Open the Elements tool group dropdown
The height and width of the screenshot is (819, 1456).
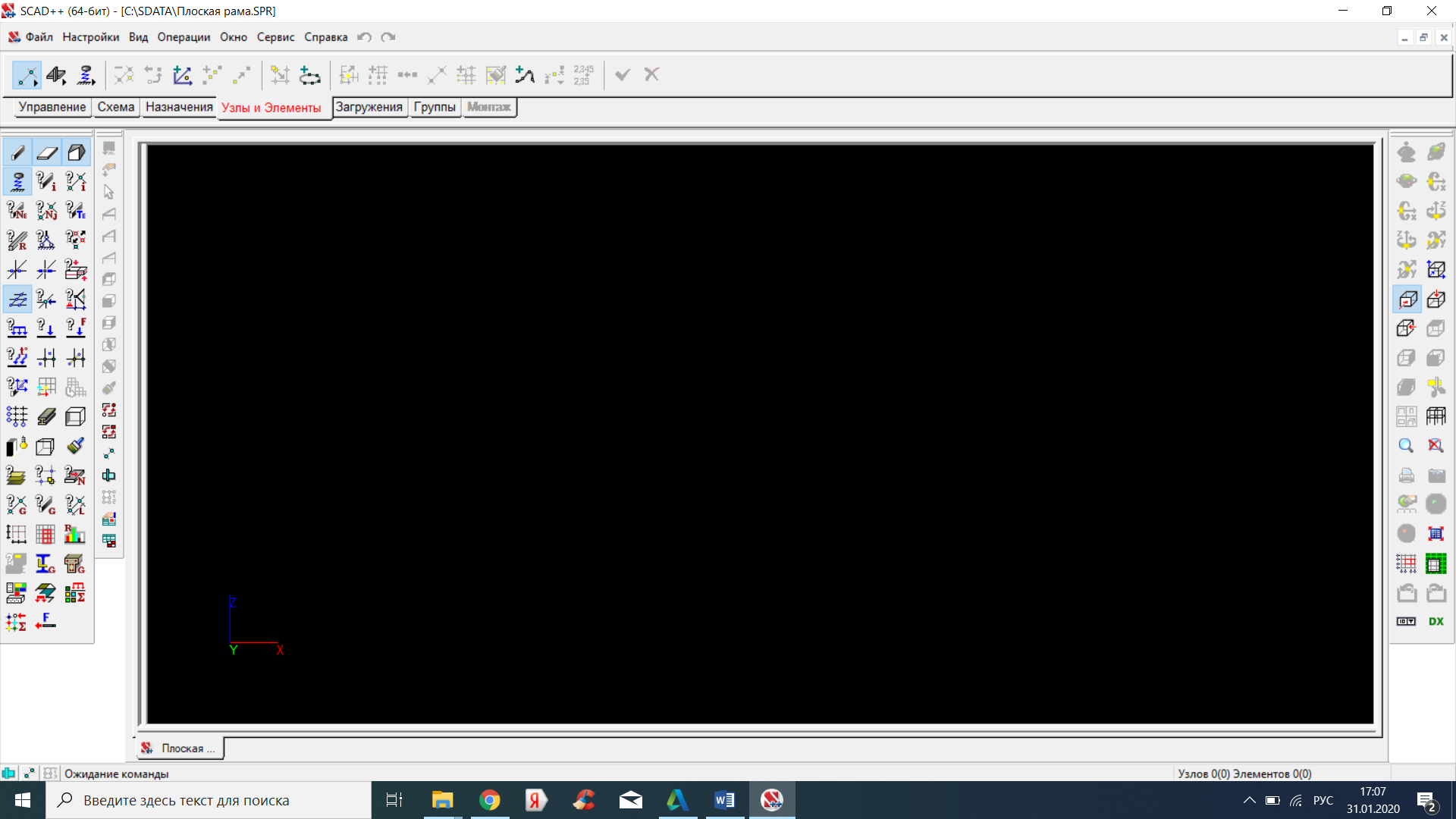[57, 75]
